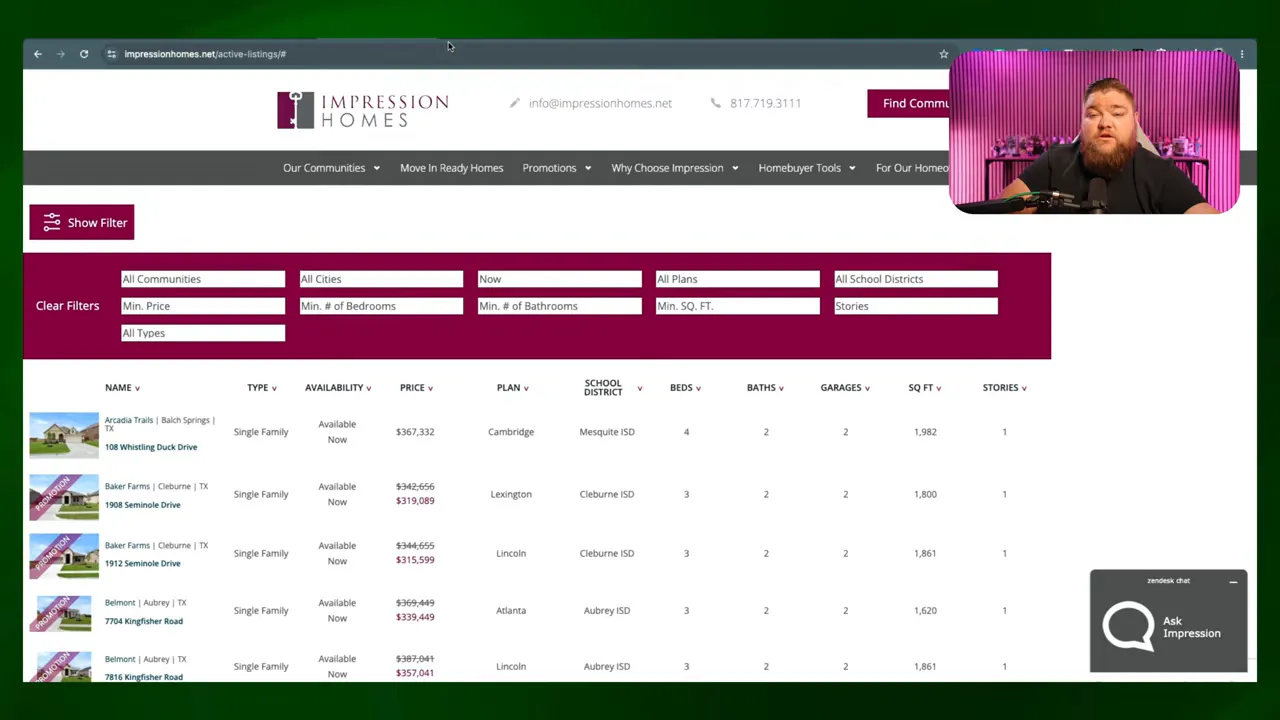Open the Min. Price dropdown

pos(203,306)
